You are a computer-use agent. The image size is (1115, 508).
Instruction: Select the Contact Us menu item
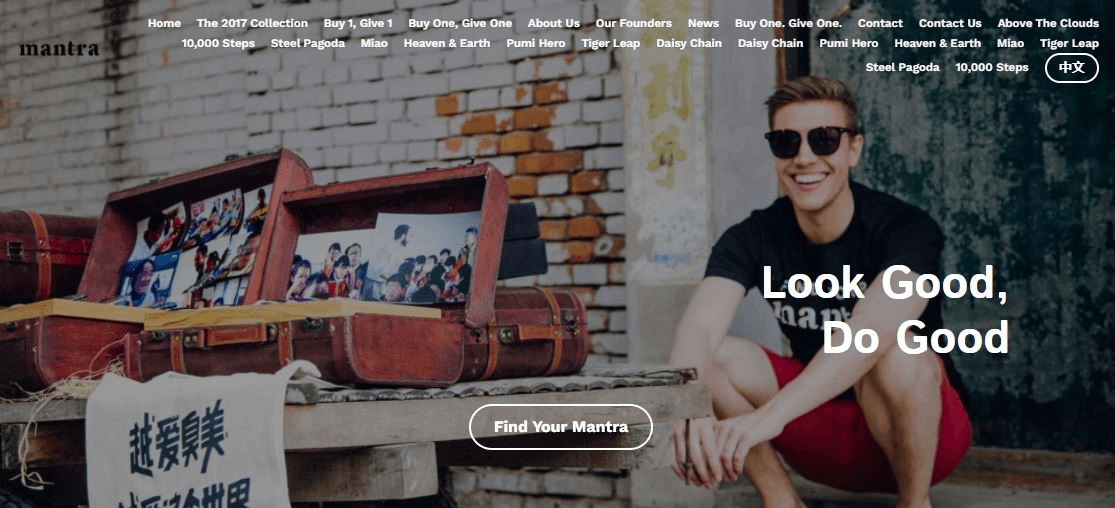click(950, 23)
